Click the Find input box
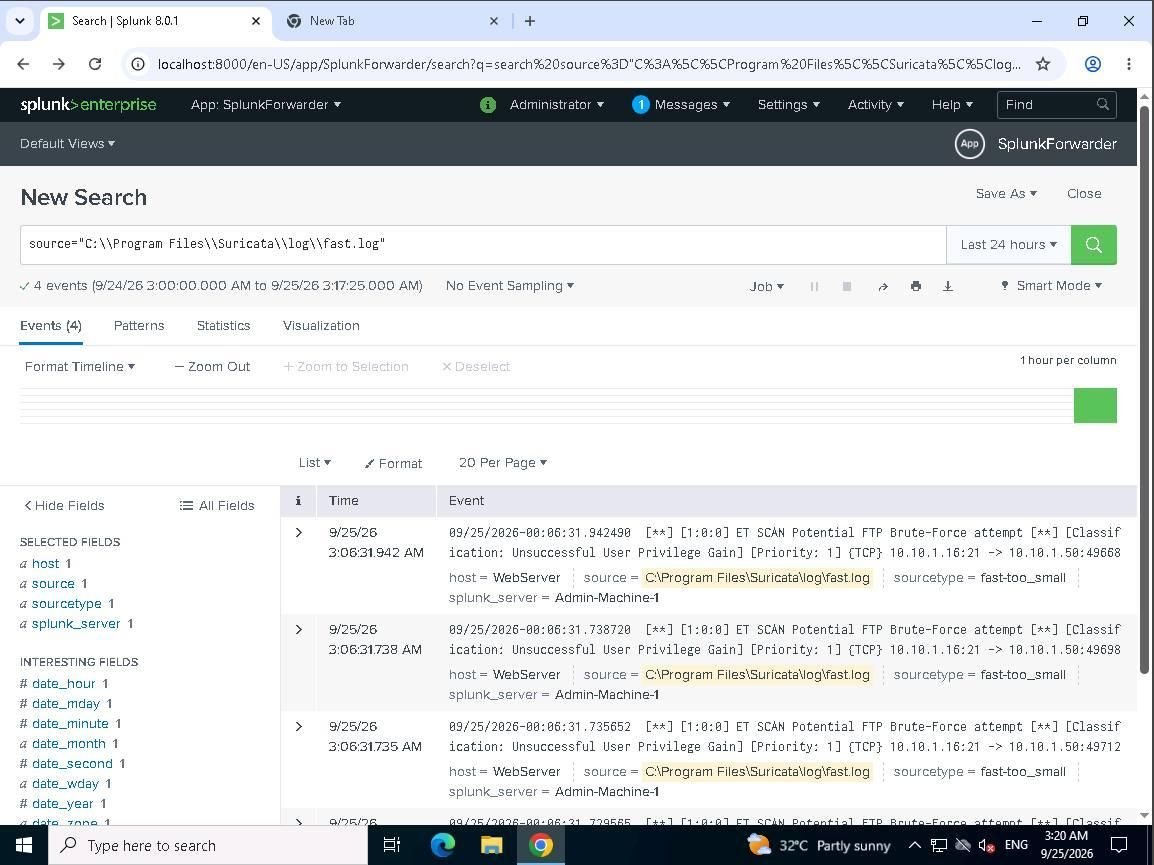 (x=1056, y=105)
